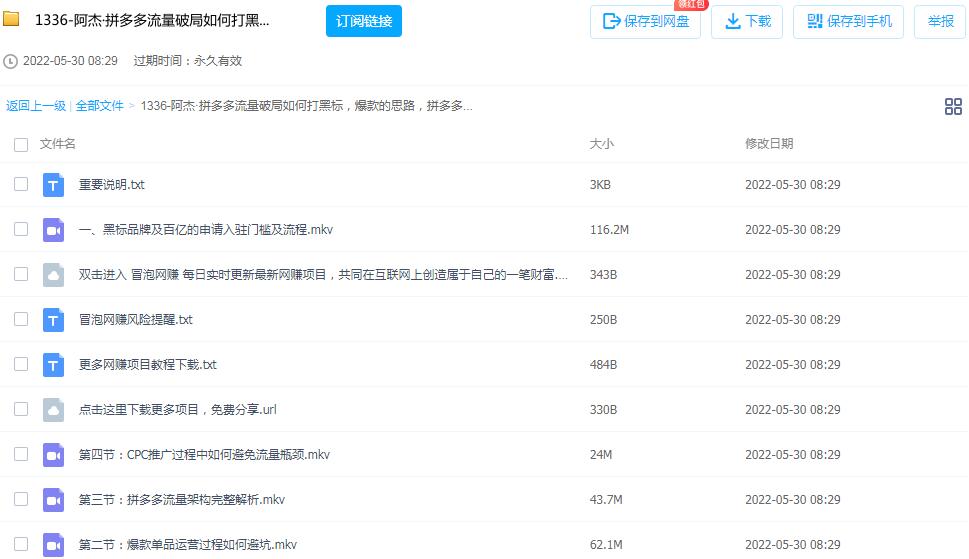Check the box for 重要说明.txt

[x=21, y=184]
